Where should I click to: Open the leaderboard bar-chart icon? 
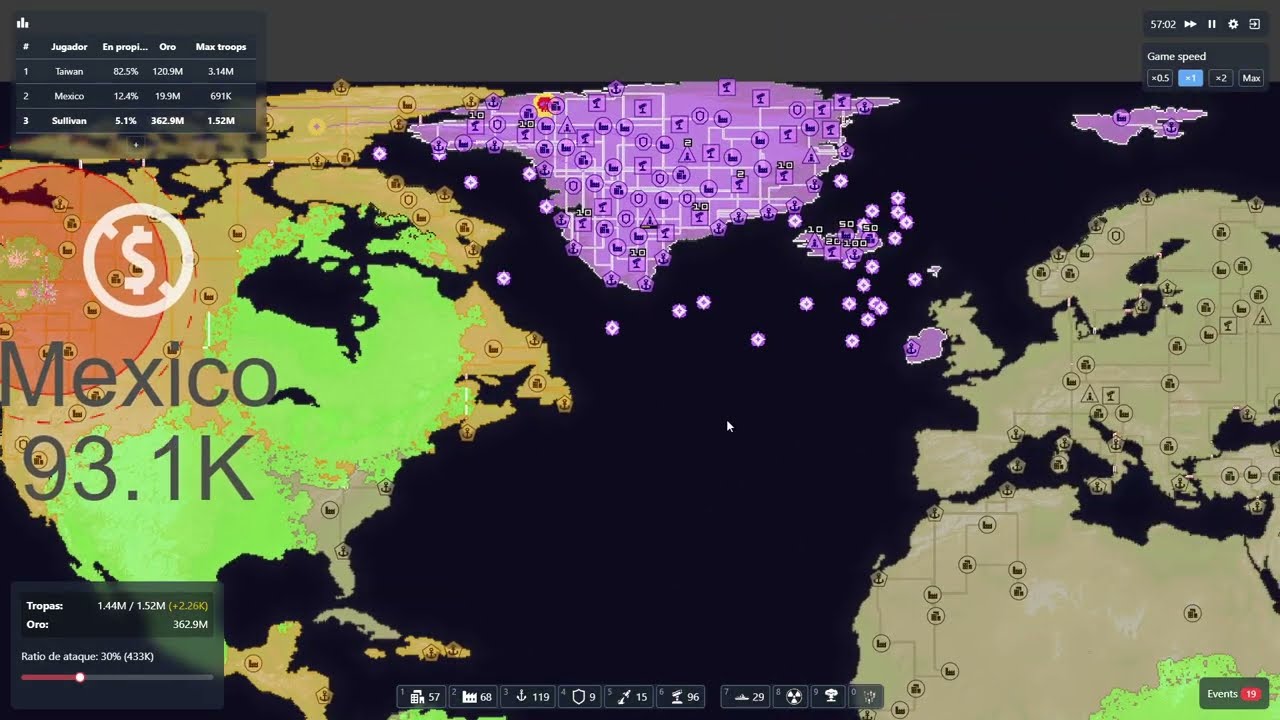pyautogui.click(x=23, y=23)
